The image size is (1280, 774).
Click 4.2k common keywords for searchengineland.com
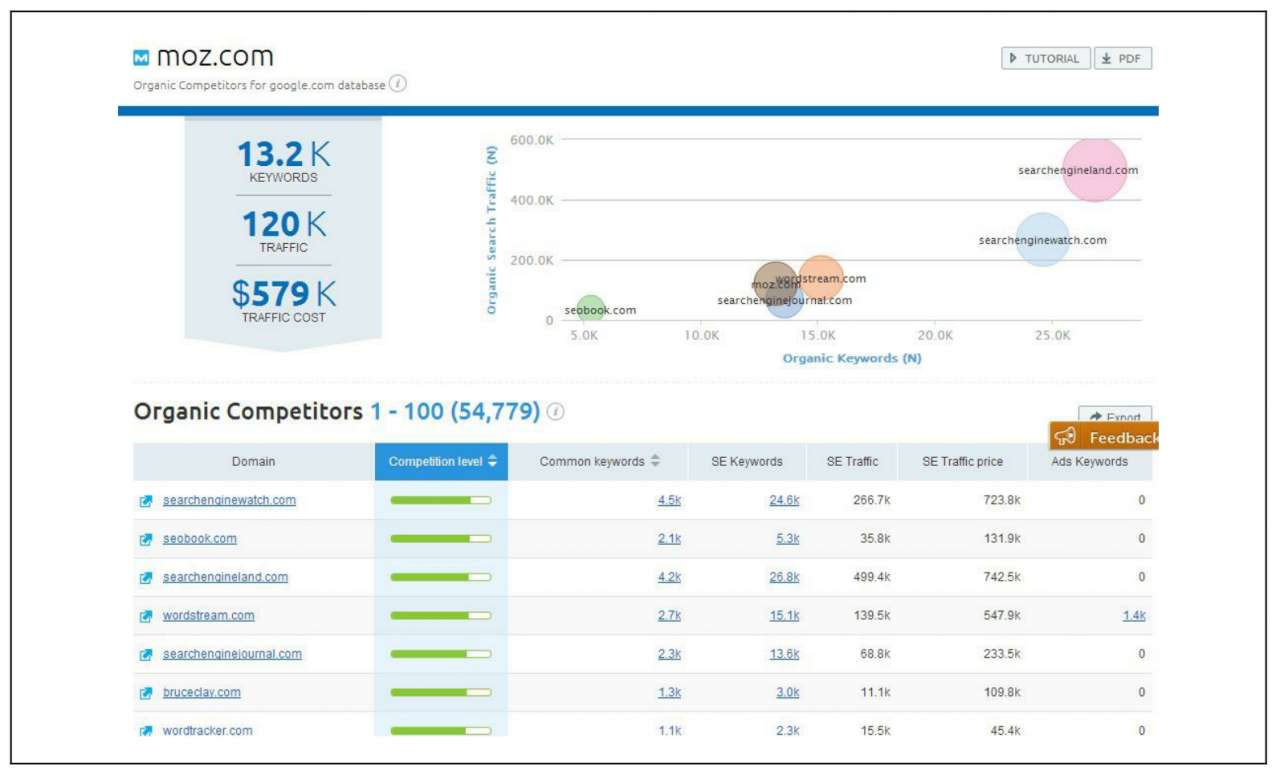click(x=669, y=578)
